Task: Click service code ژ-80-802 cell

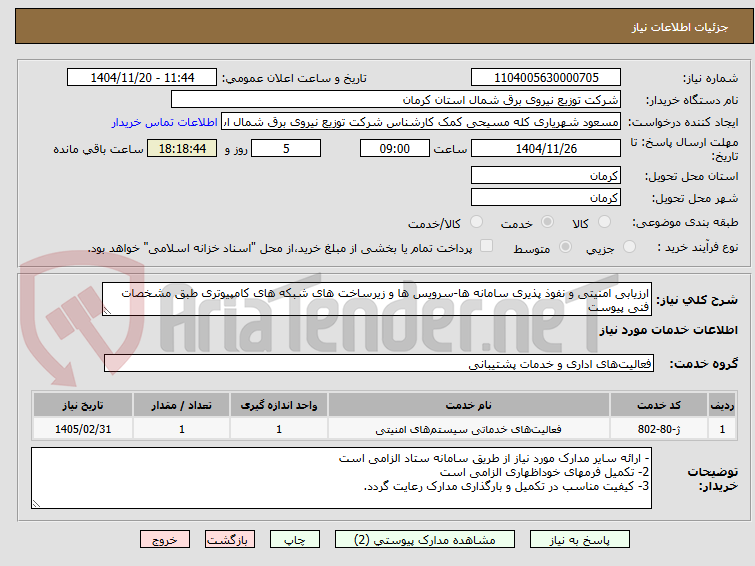Action: point(658,429)
